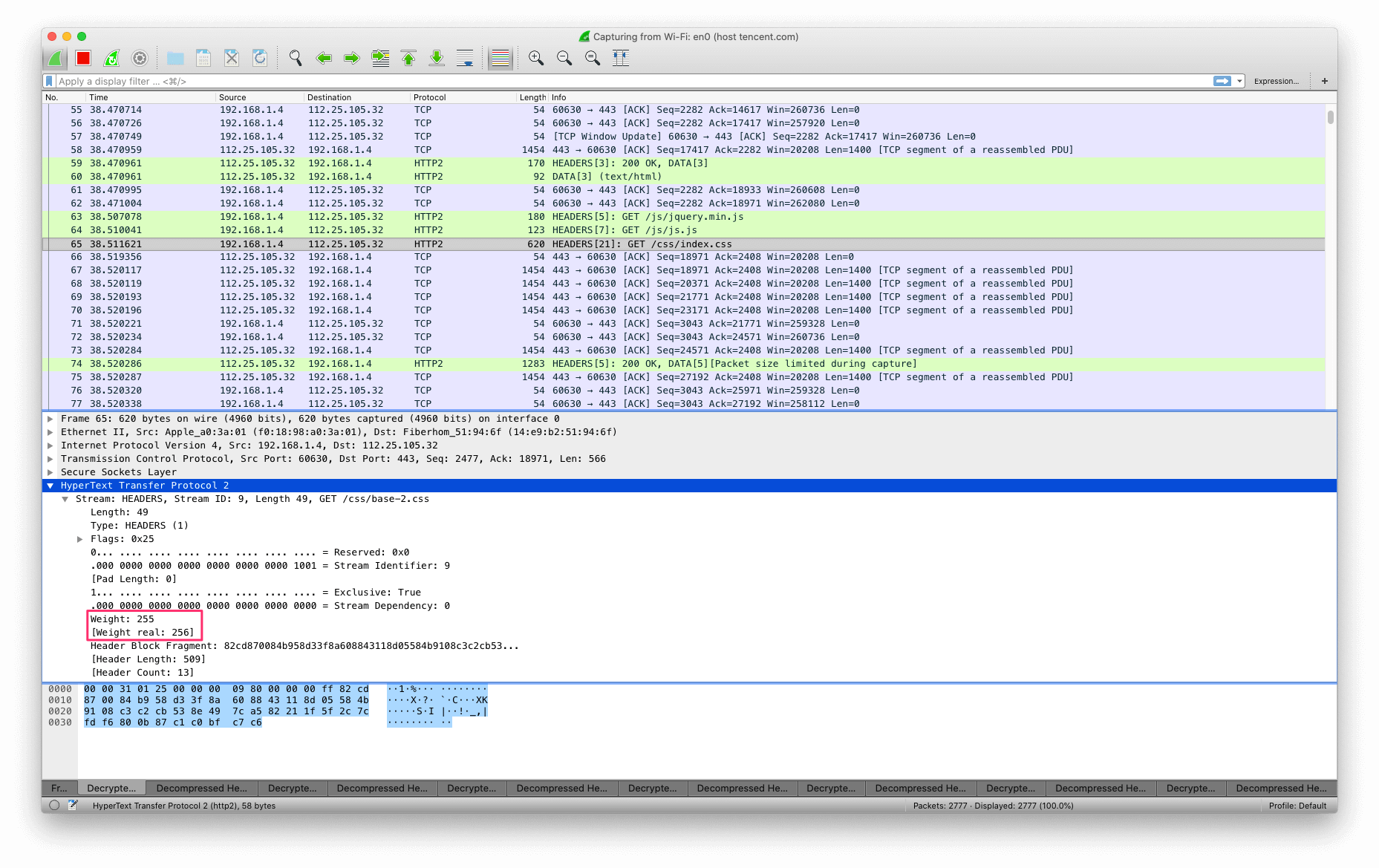Select the Weight: 255 field
This screenshot has width=1379, height=868.
pos(123,619)
